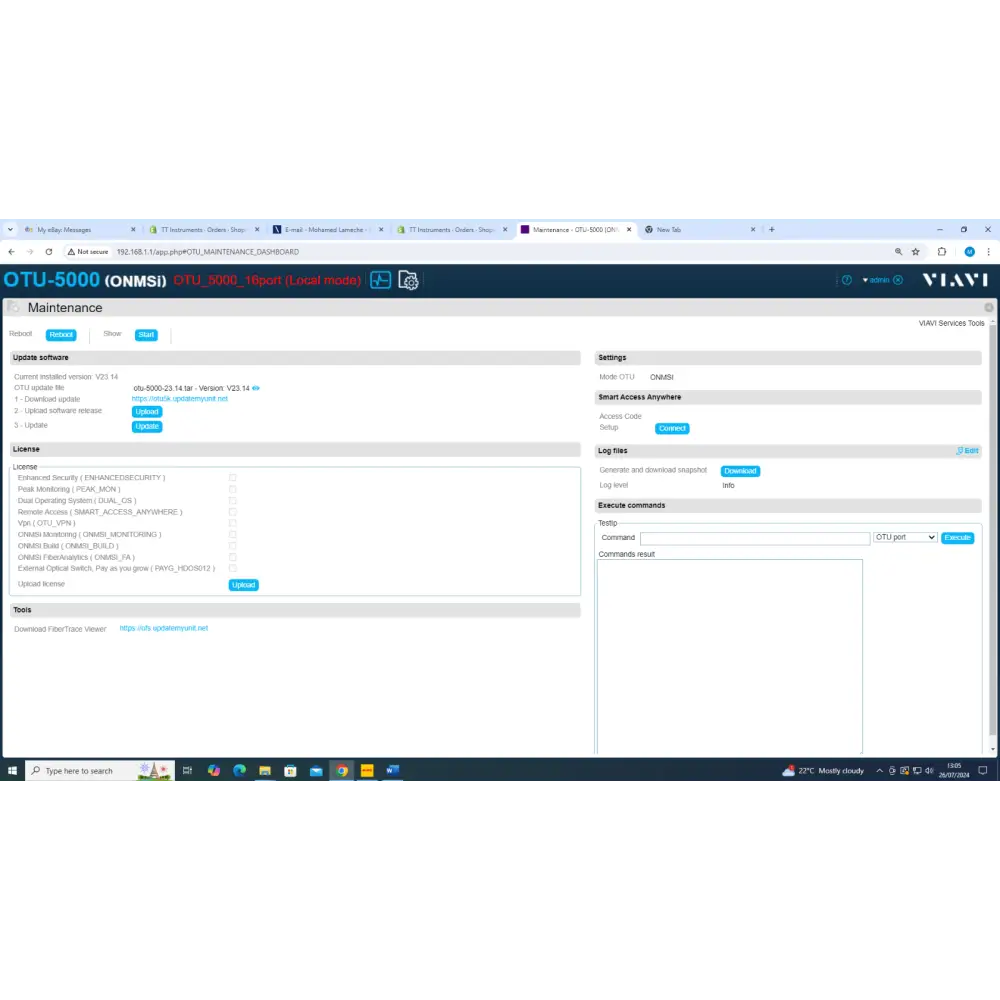This screenshot has height=1000, width=1000.
Task: Click the Update button
Action: click(x=147, y=427)
